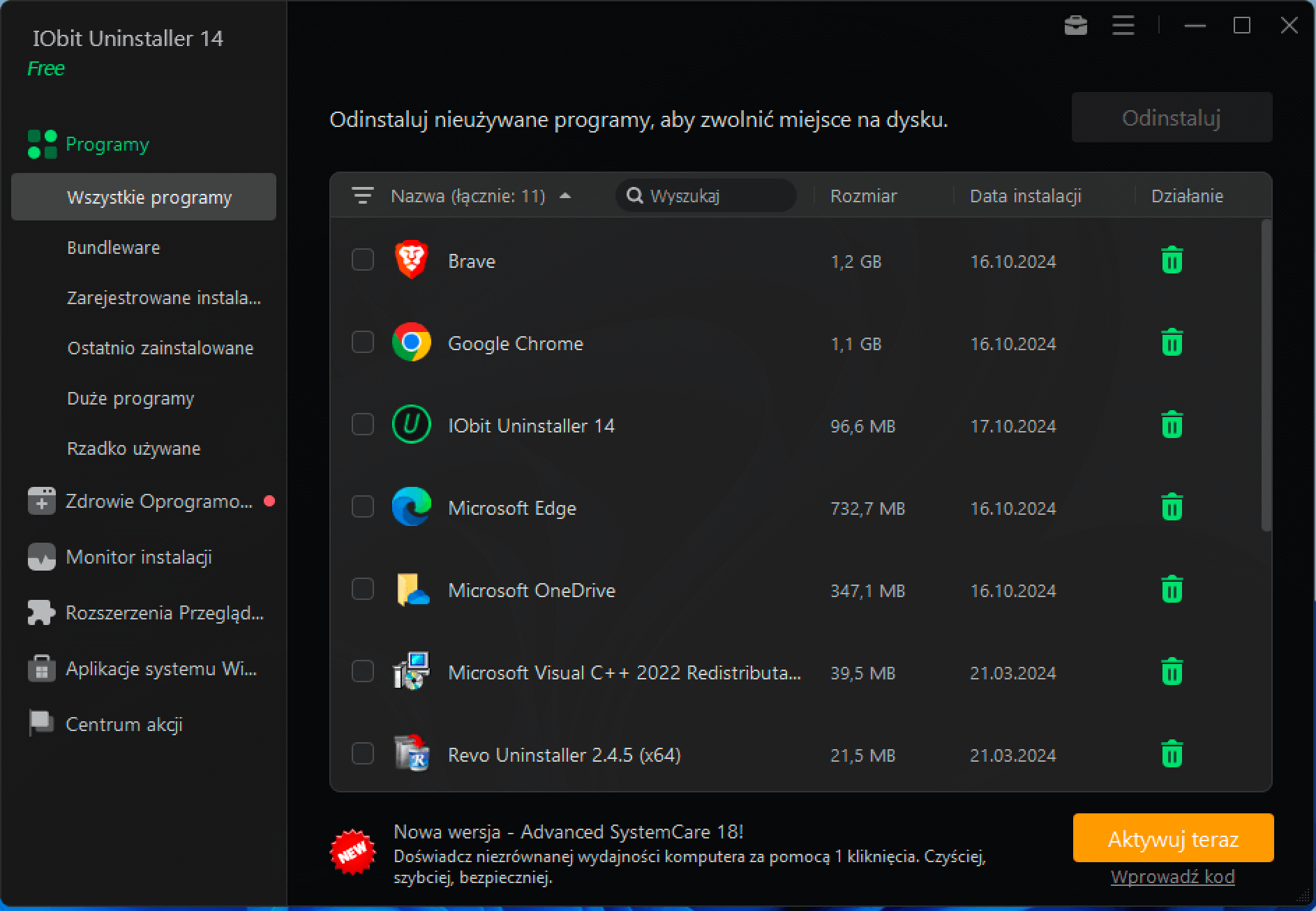This screenshot has width=1316, height=911.
Task: Open Zdrowie Oprogramowania section
Action: 159,501
